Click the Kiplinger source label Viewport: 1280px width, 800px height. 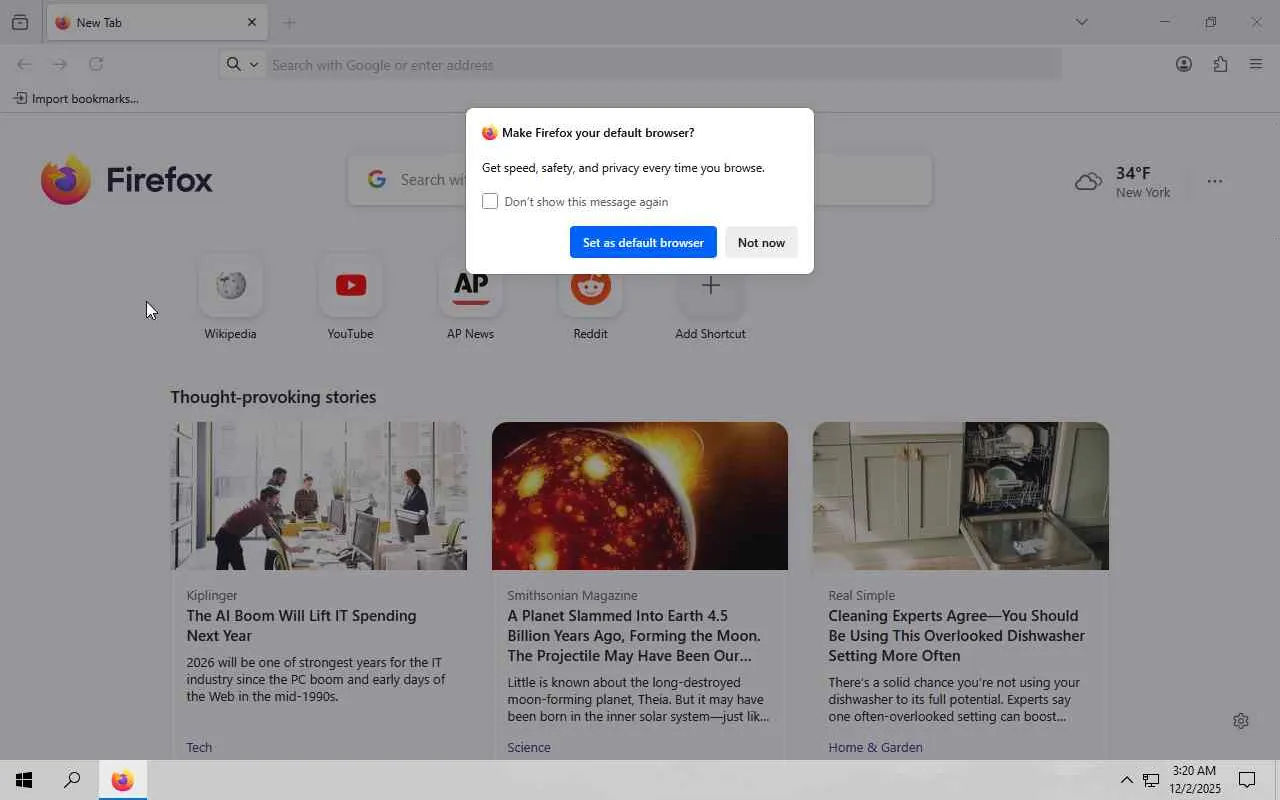pos(212,595)
